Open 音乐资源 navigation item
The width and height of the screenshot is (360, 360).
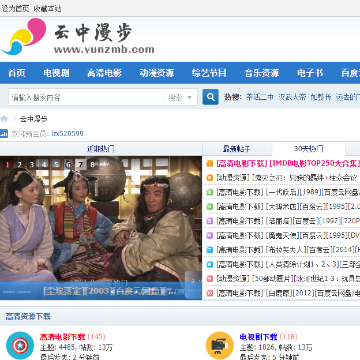262,73
